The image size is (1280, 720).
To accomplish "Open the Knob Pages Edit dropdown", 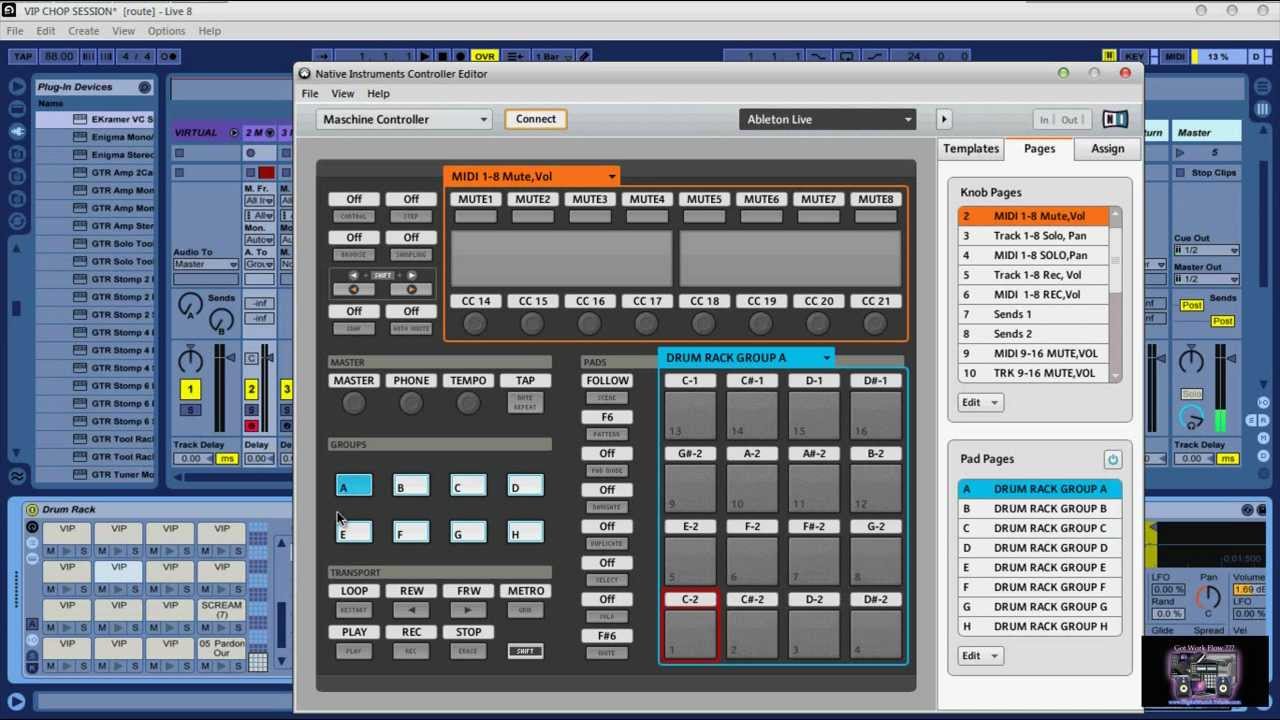I will click(x=980, y=402).
